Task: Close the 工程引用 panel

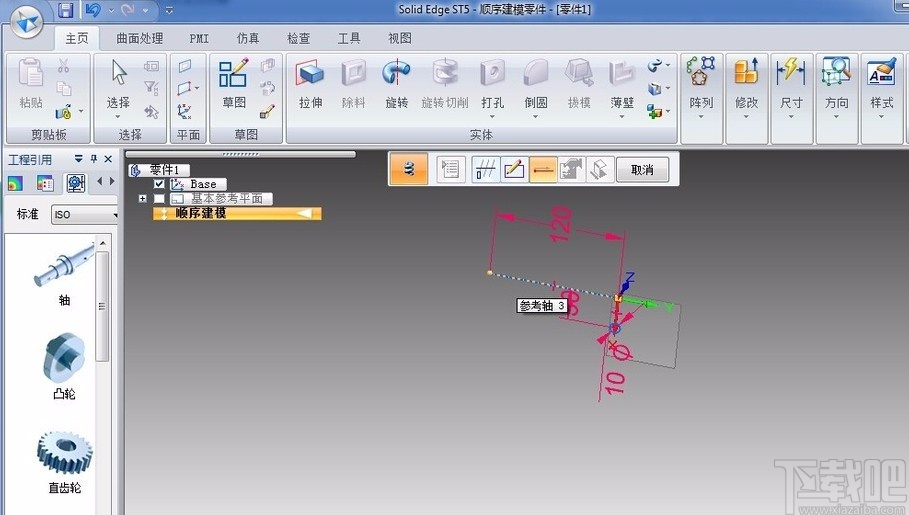Action: pos(108,159)
